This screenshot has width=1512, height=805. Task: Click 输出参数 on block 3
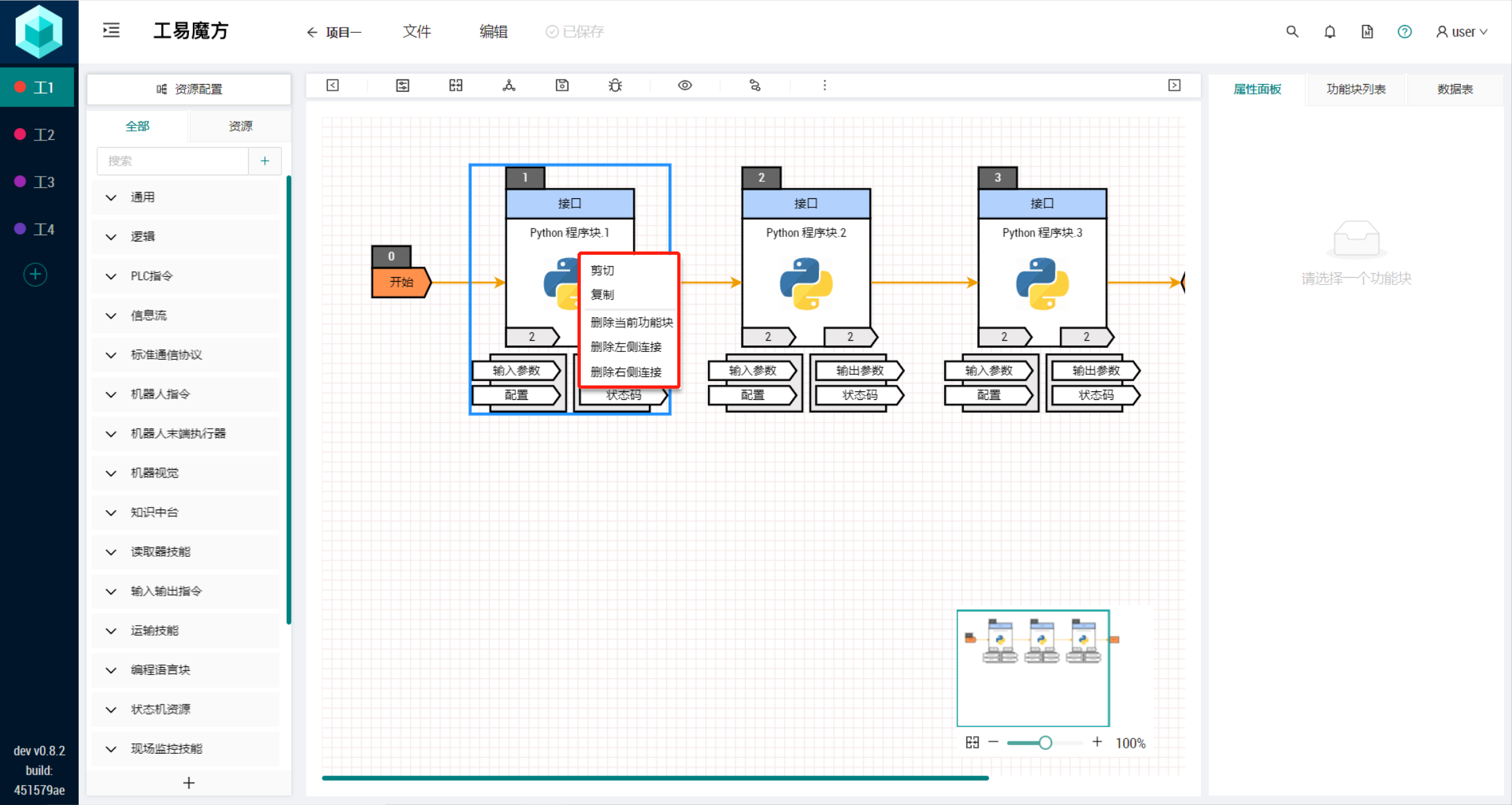tap(1096, 370)
